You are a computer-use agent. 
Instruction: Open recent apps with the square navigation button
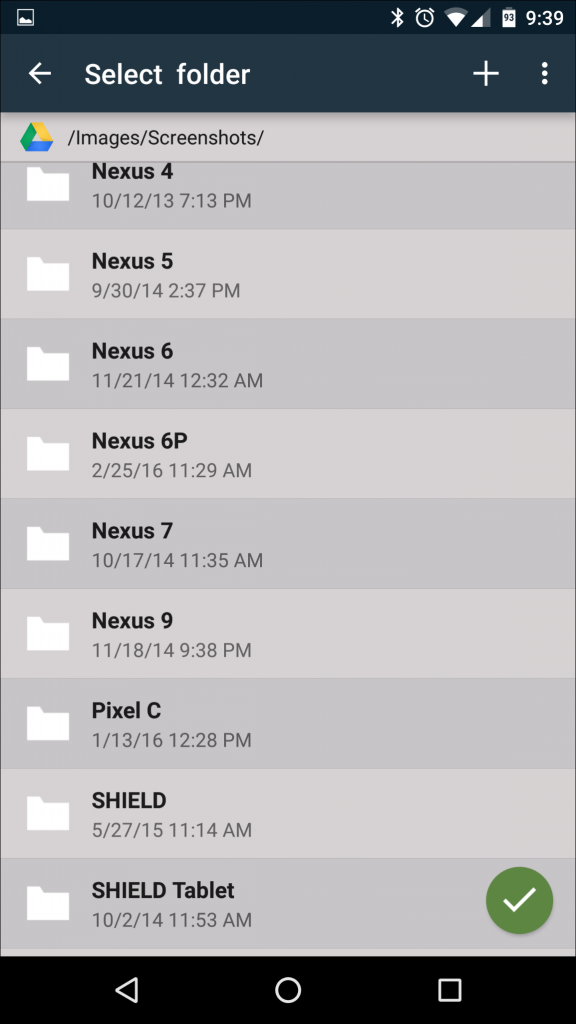pyautogui.click(x=449, y=990)
